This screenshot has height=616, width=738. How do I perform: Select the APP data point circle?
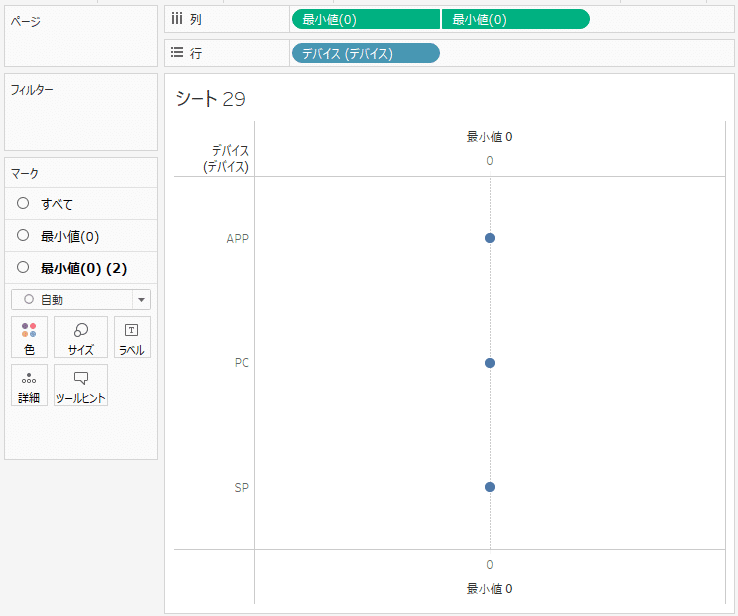click(x=490, y=238)
